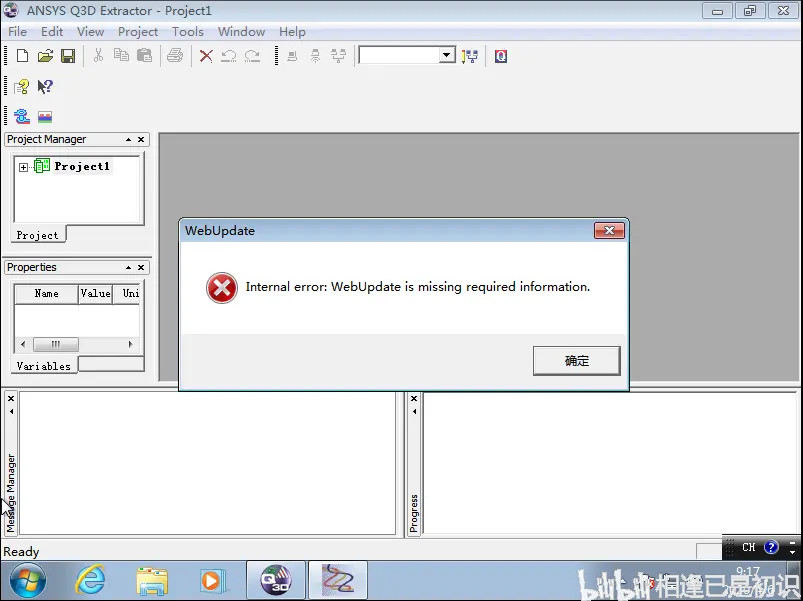Select the Paste clipboard icon
The image size is (803, 601).
tap(144, 55)
